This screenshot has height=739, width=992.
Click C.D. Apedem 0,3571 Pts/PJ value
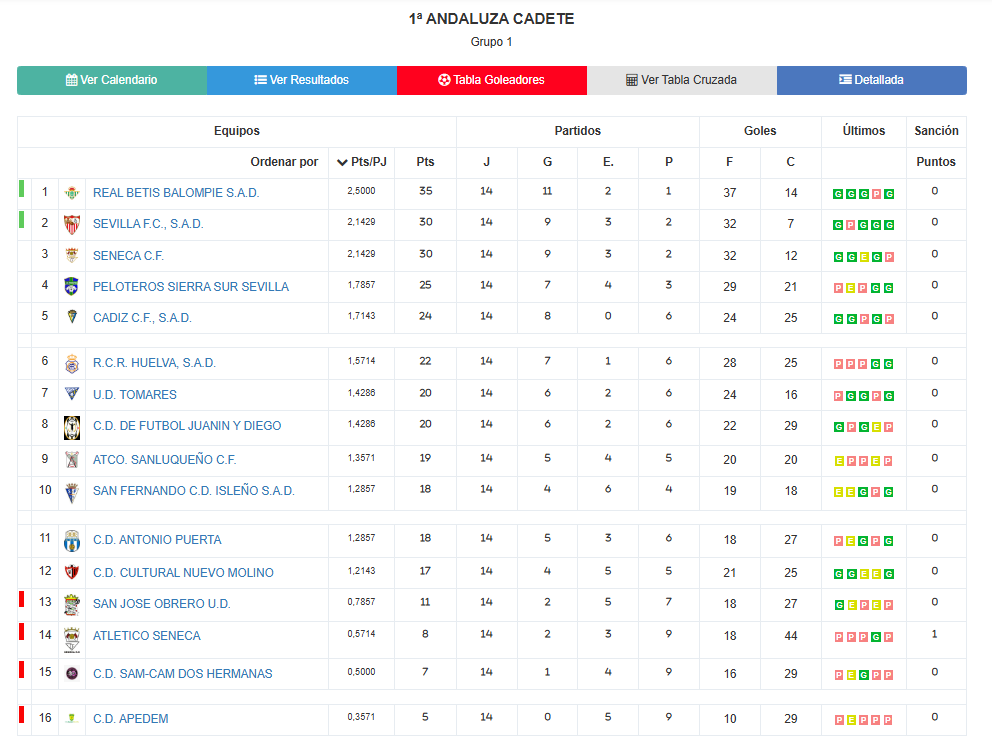[361, 717]
